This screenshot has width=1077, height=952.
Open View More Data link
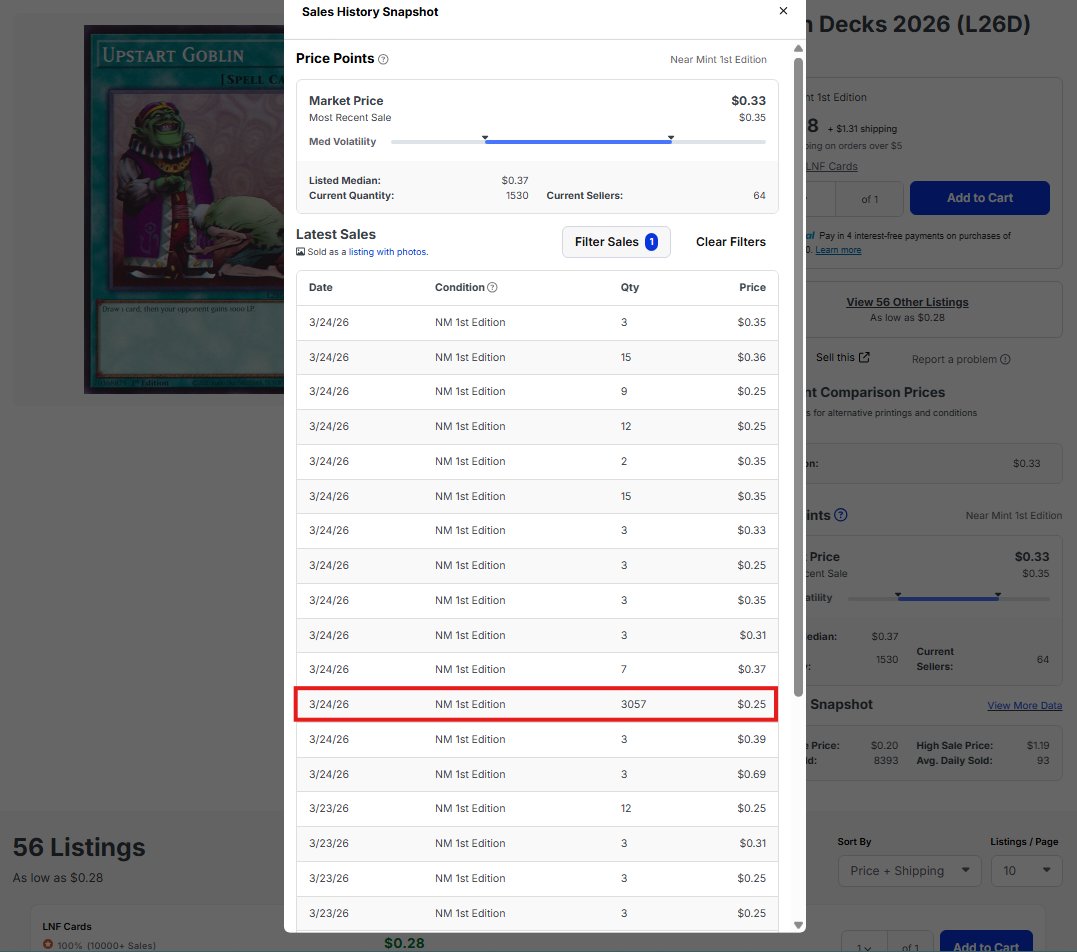[1024, 705]
